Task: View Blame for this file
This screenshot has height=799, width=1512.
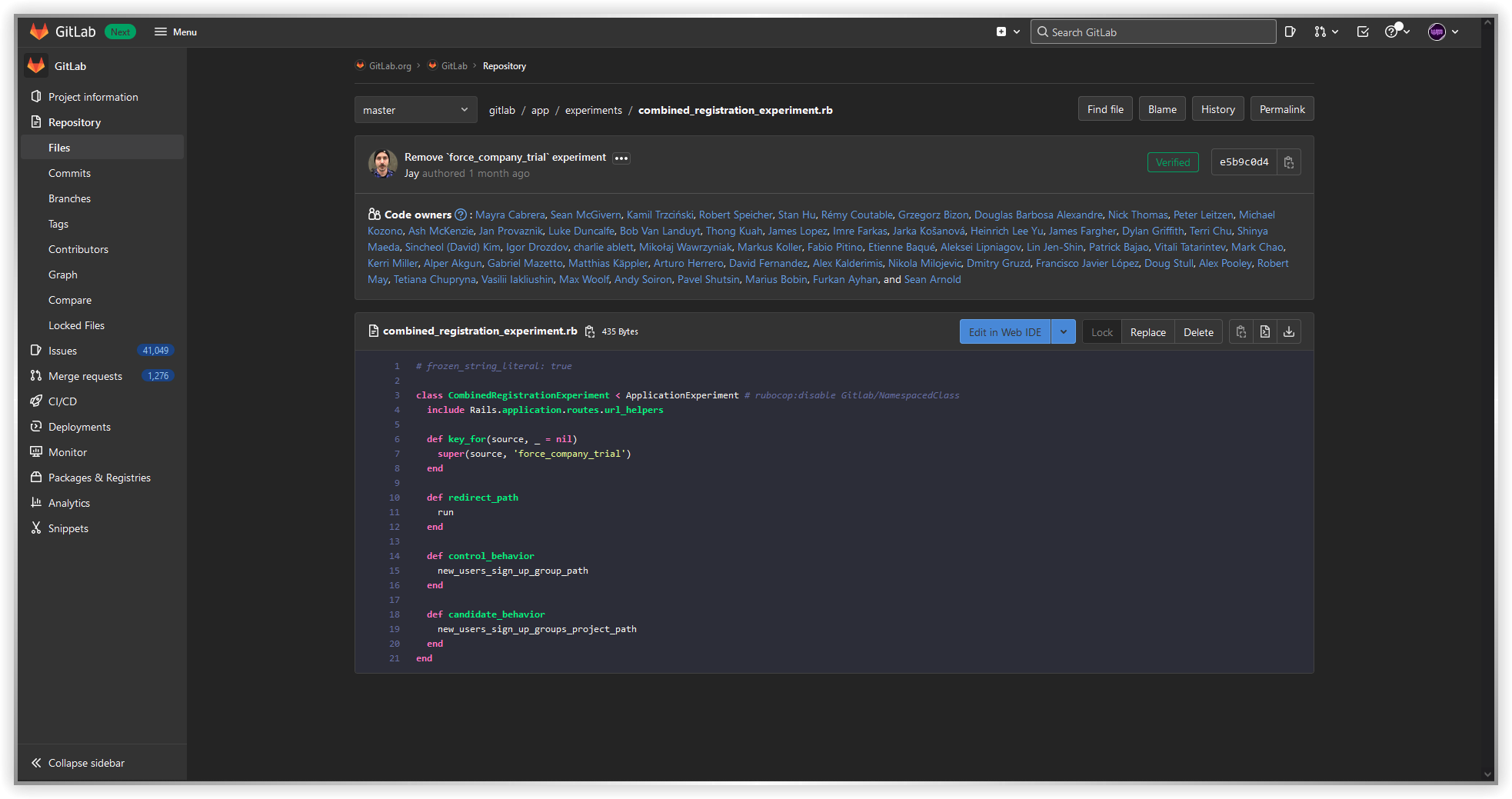Action: (x=1161, y=108)
